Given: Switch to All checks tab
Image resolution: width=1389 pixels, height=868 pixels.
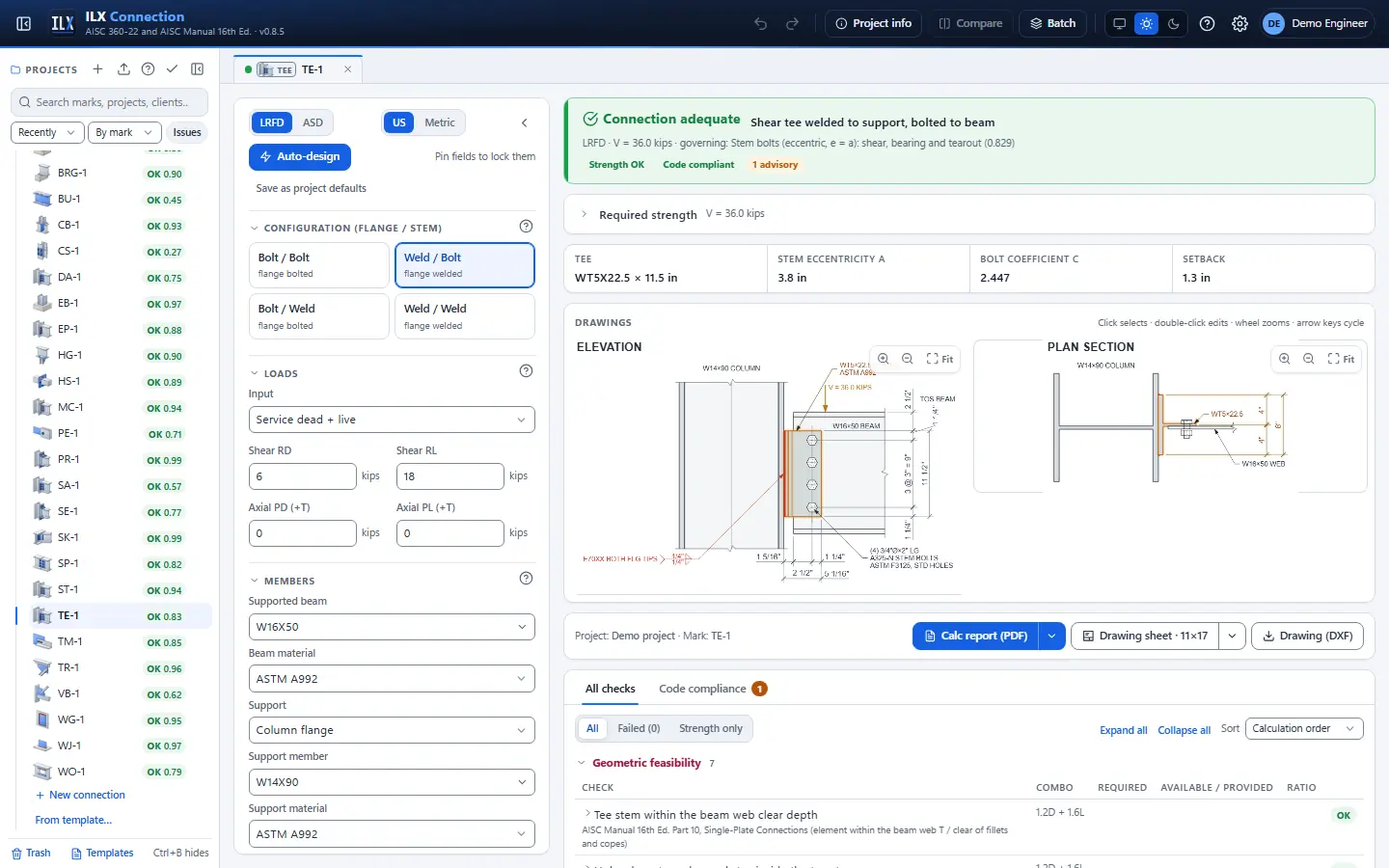Looking at the screenshot, I should [611, 689].
